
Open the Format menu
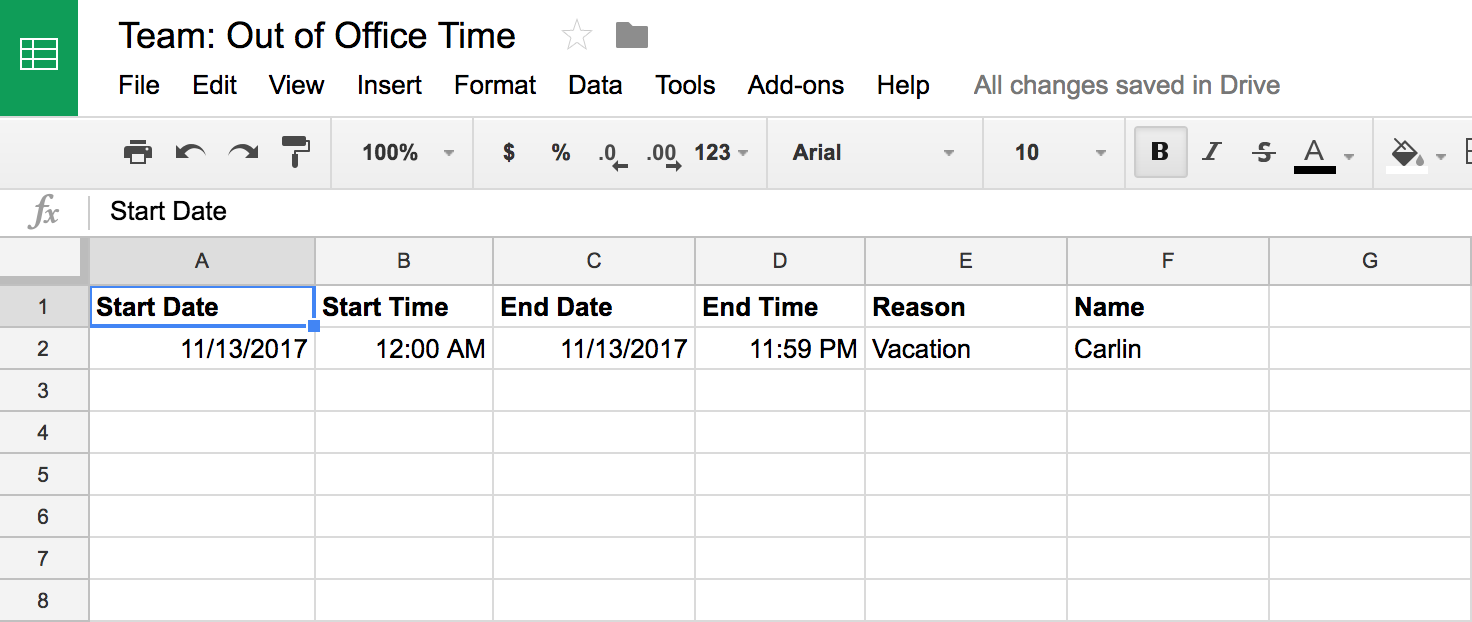pos(495,85)
